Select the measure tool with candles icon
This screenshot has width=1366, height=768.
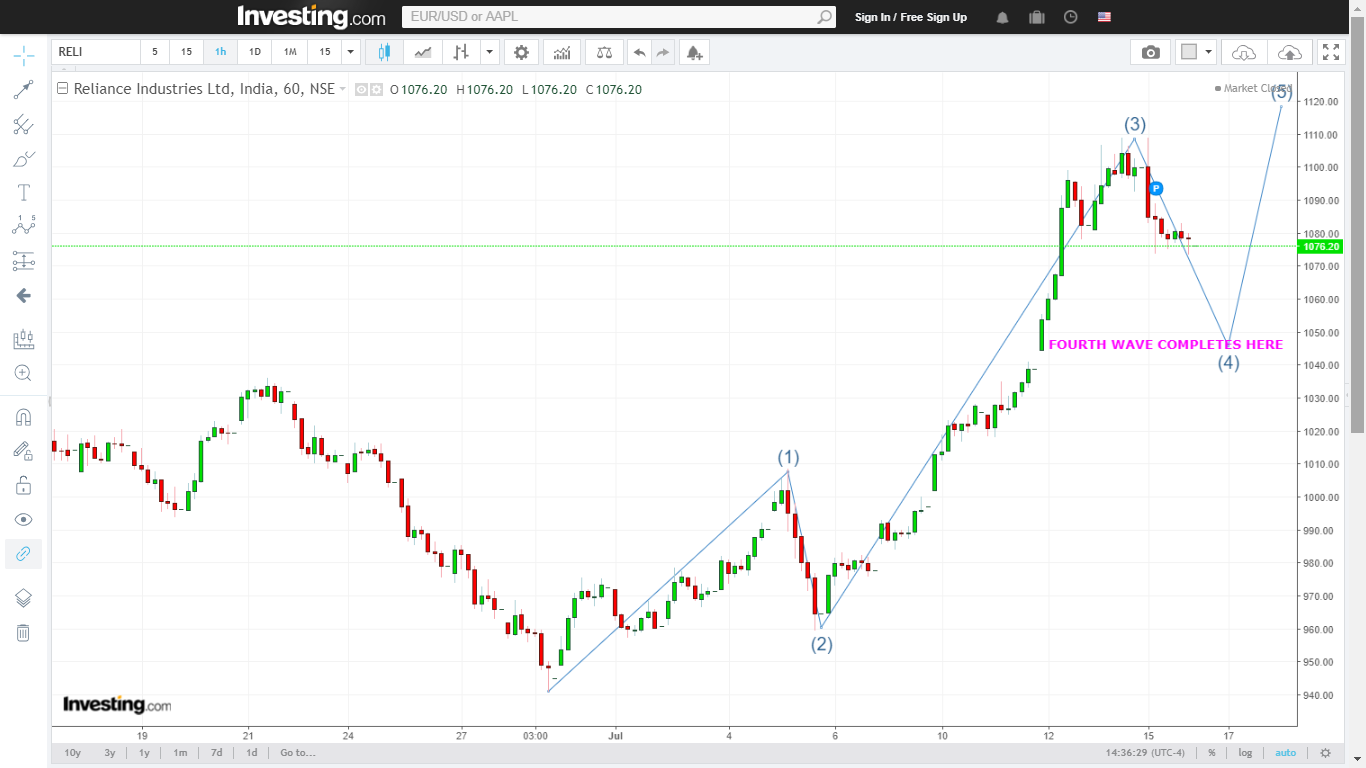23,340
